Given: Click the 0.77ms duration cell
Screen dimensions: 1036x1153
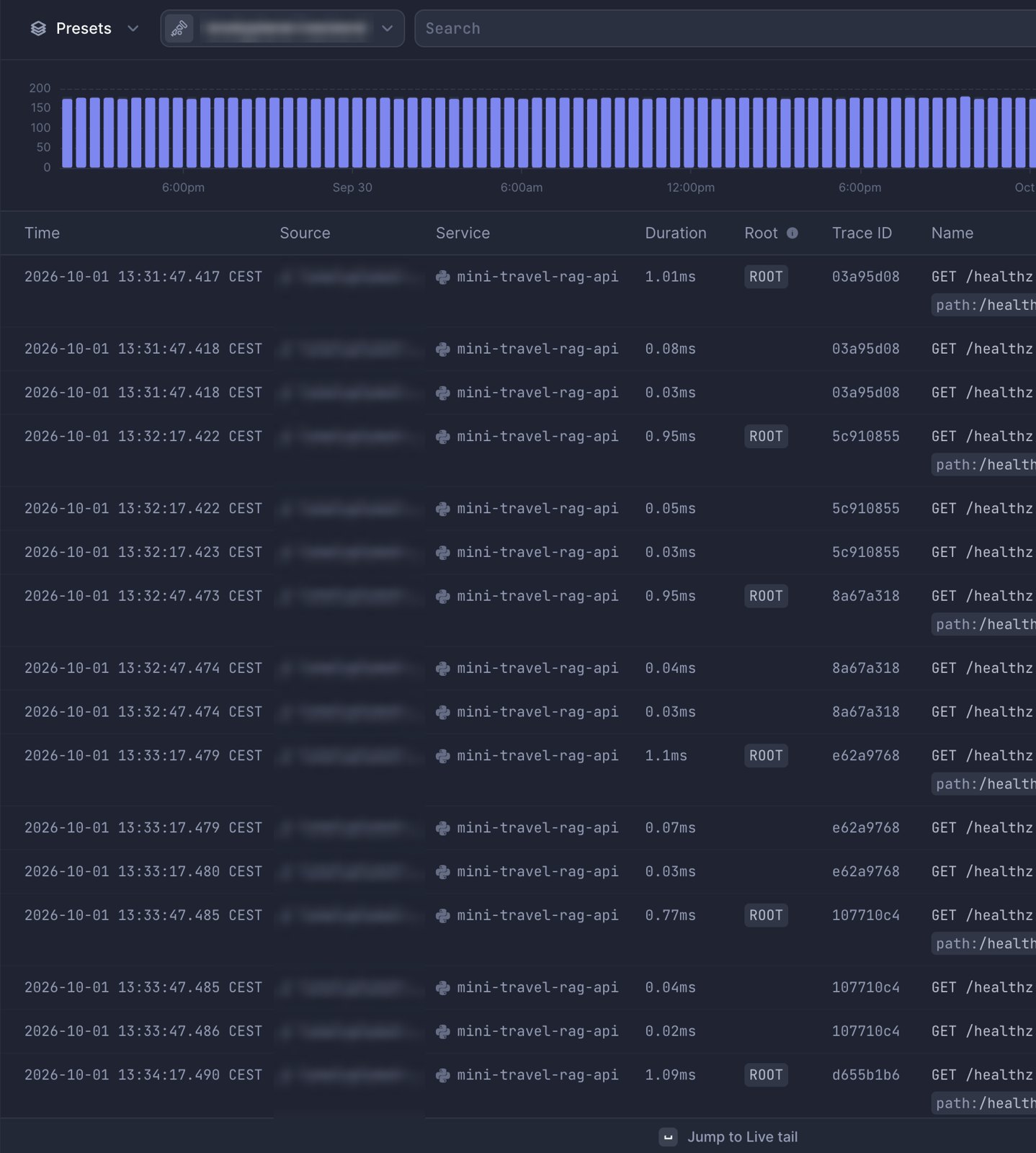Looking at the screenshot, I should [x=670, y=915].
